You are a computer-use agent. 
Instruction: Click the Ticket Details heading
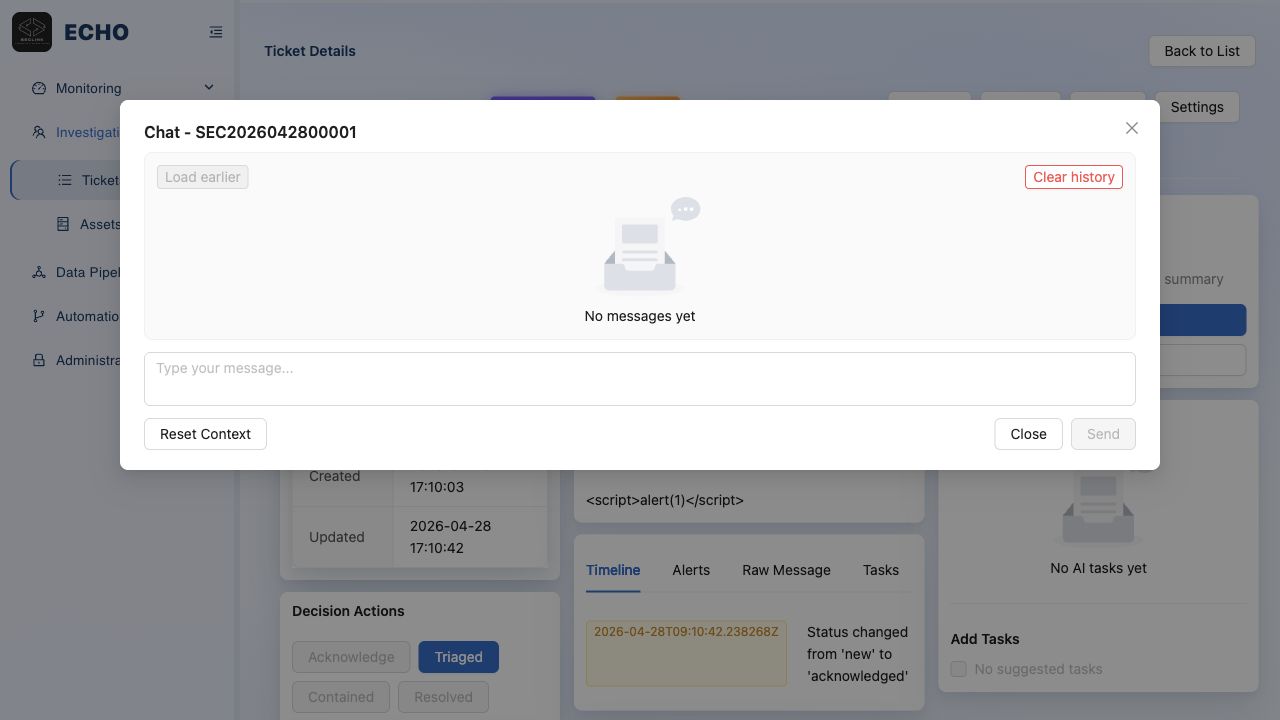(310, 51)
